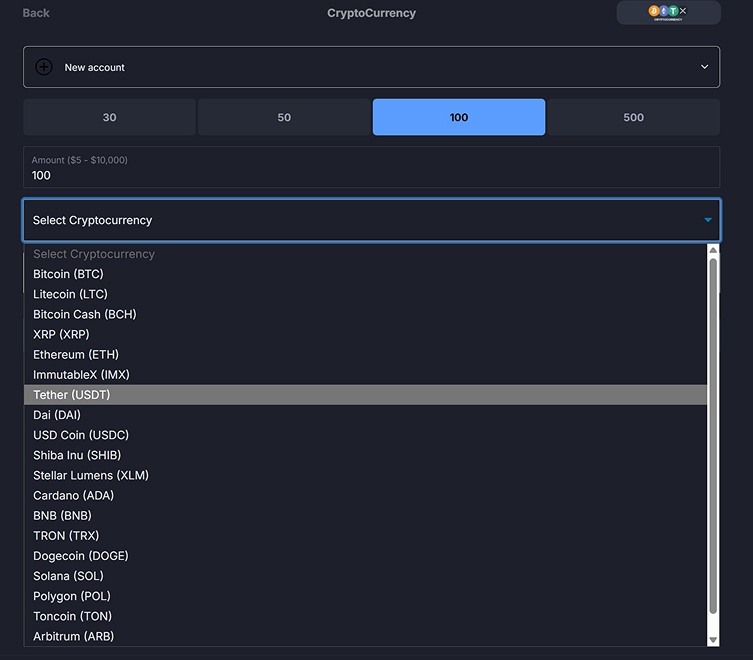Click the plus icon beside New account
The width and height of the screenshot is (753, 660).
(44, 67)
